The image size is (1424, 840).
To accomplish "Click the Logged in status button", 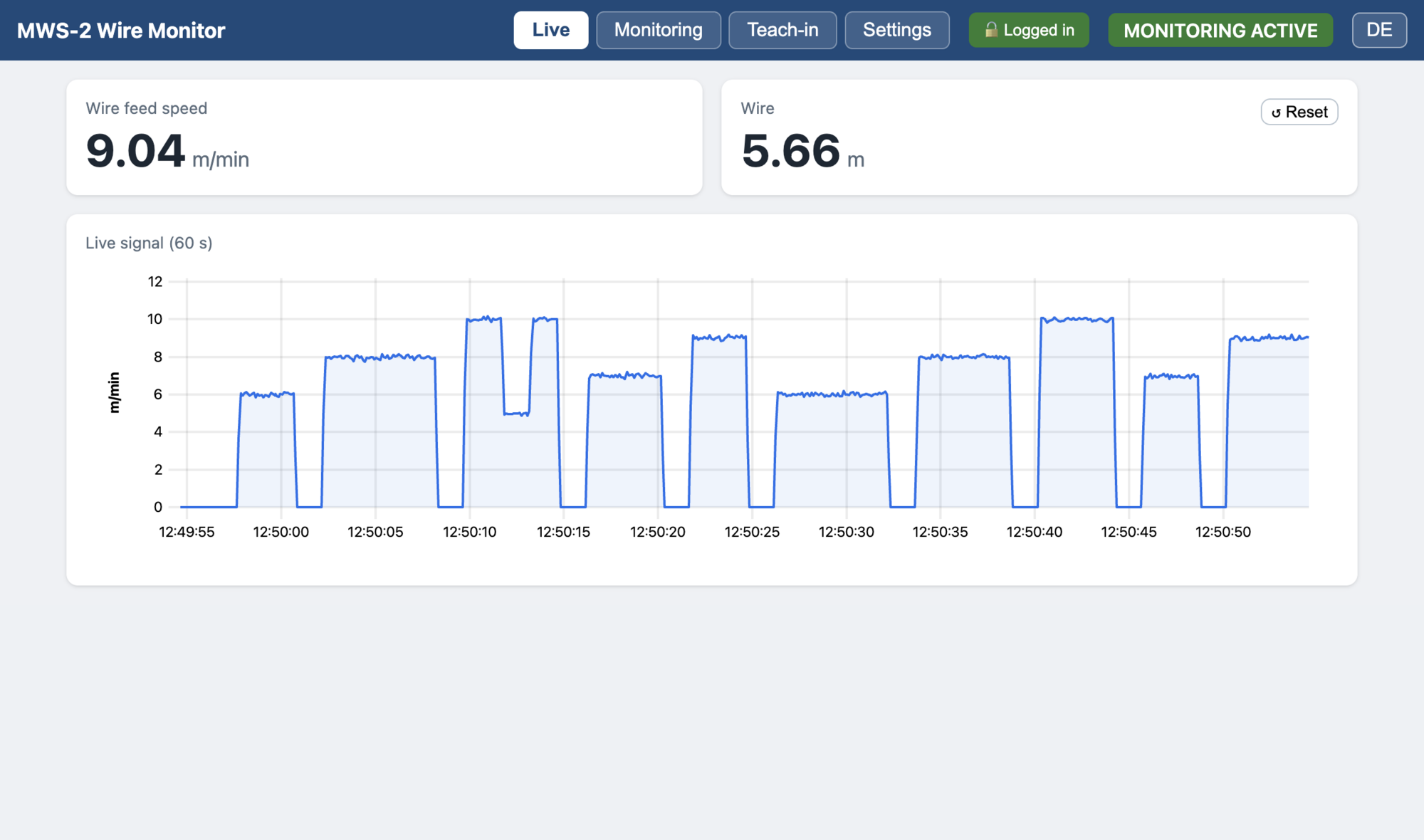I will click(x=1029, y=30).
